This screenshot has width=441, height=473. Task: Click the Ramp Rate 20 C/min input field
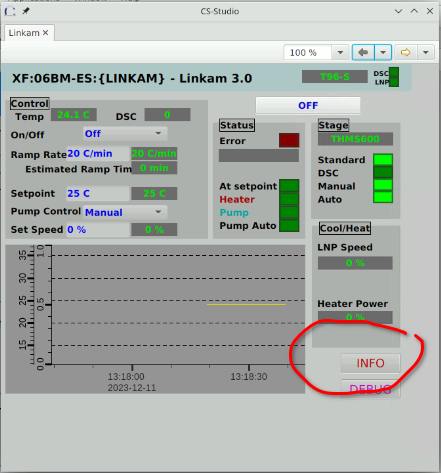click(x=98, y=154)
